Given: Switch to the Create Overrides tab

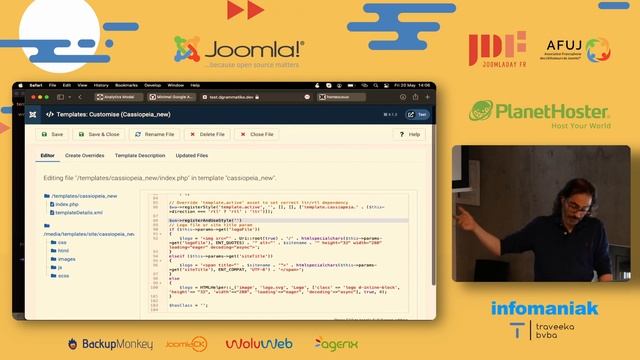Looking at the screenshot, I should 84,156.
